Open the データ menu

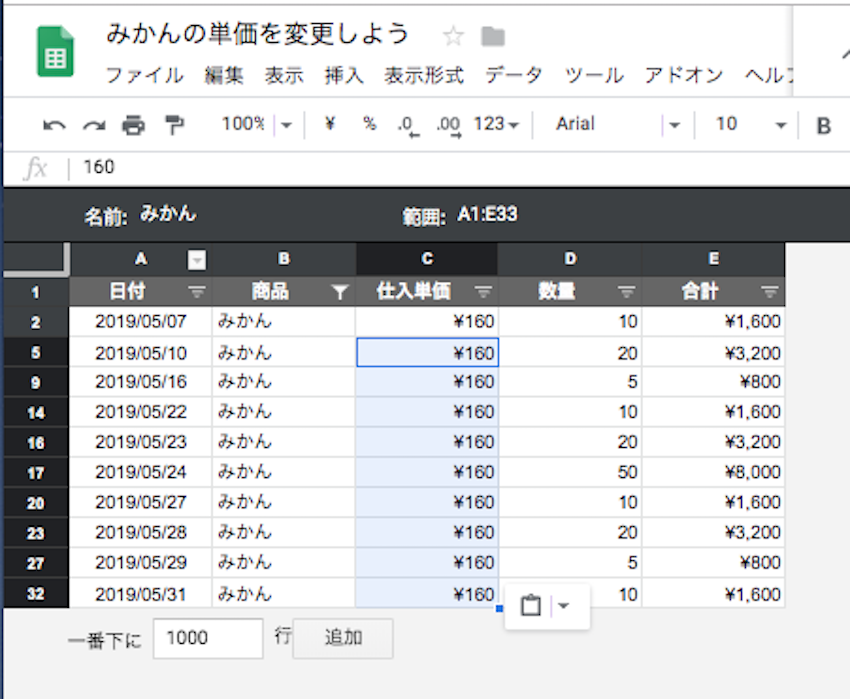[513, 75]
